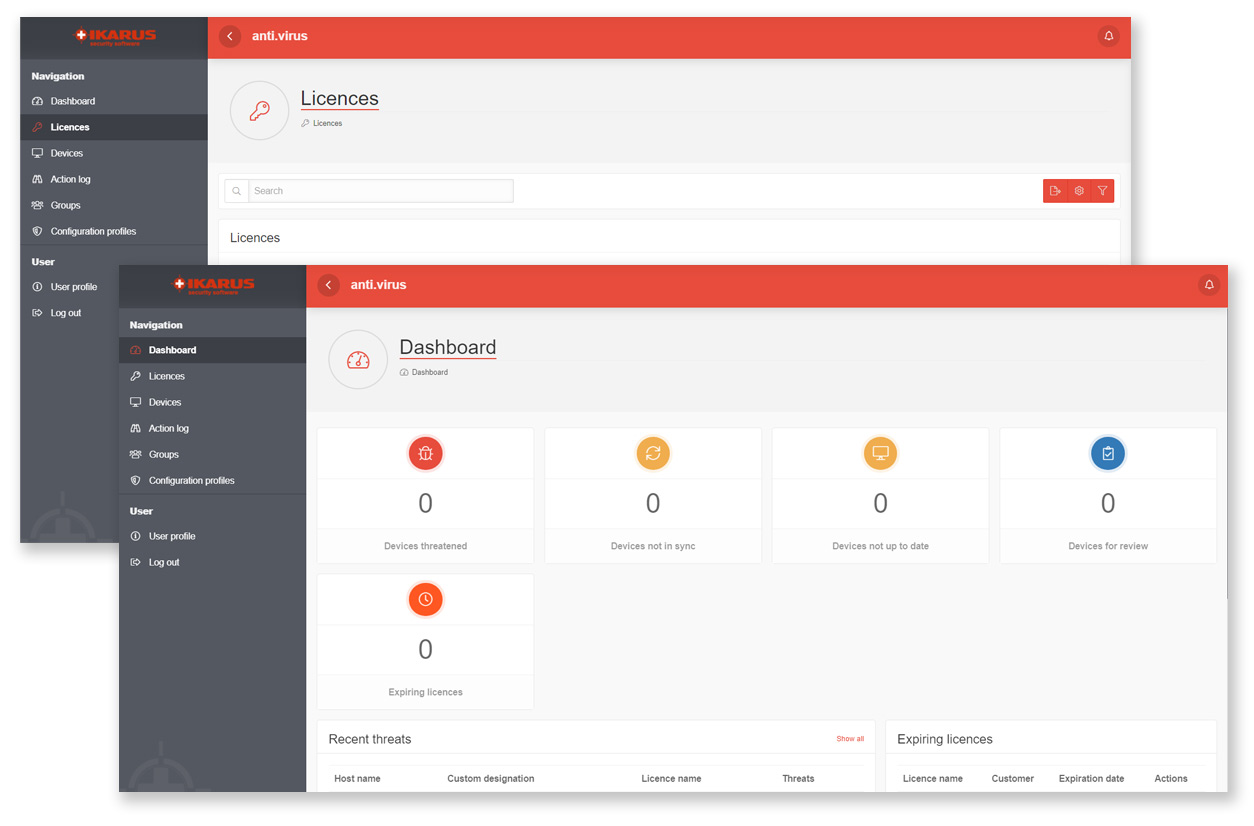Click the Show all link in Recent threats

(x=850, y=739)
